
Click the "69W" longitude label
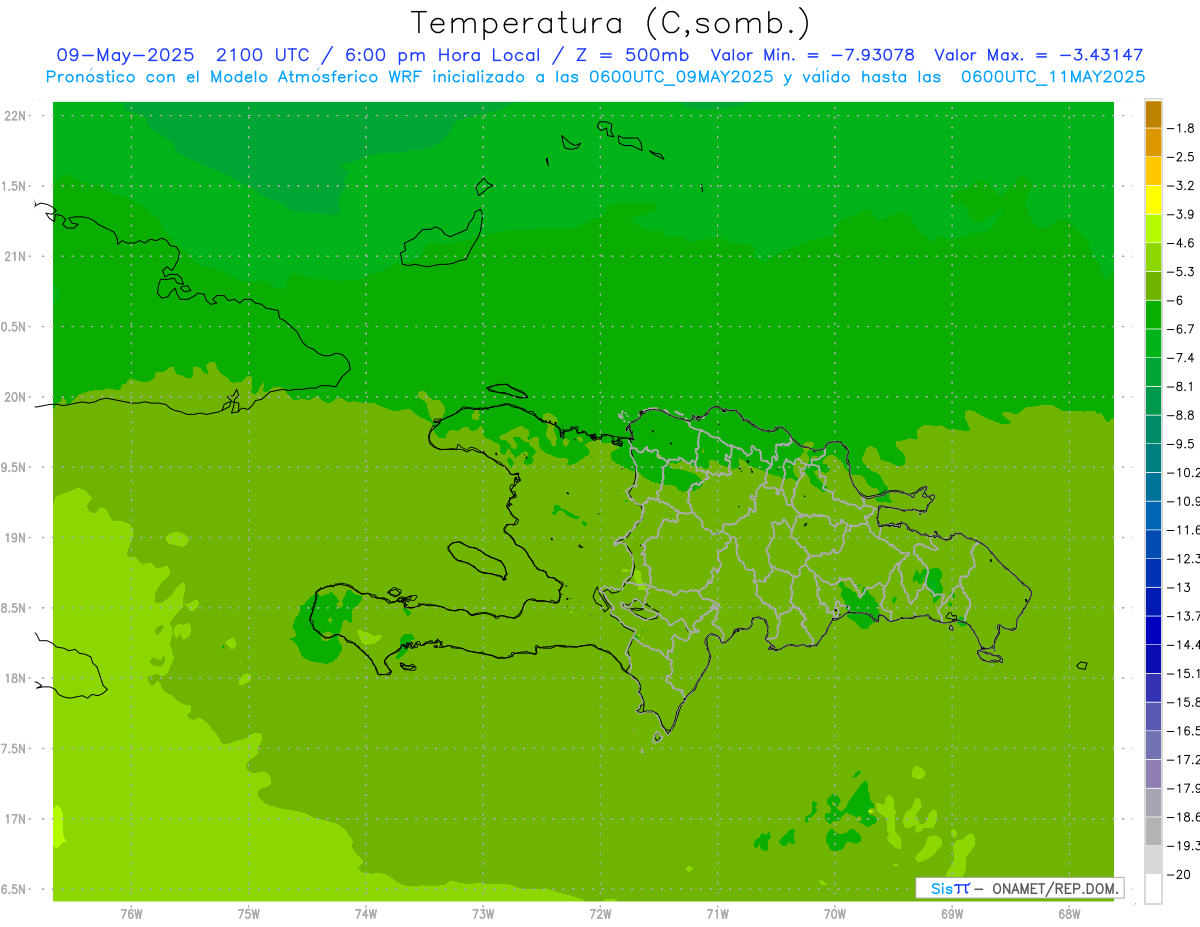click(952, 913)
